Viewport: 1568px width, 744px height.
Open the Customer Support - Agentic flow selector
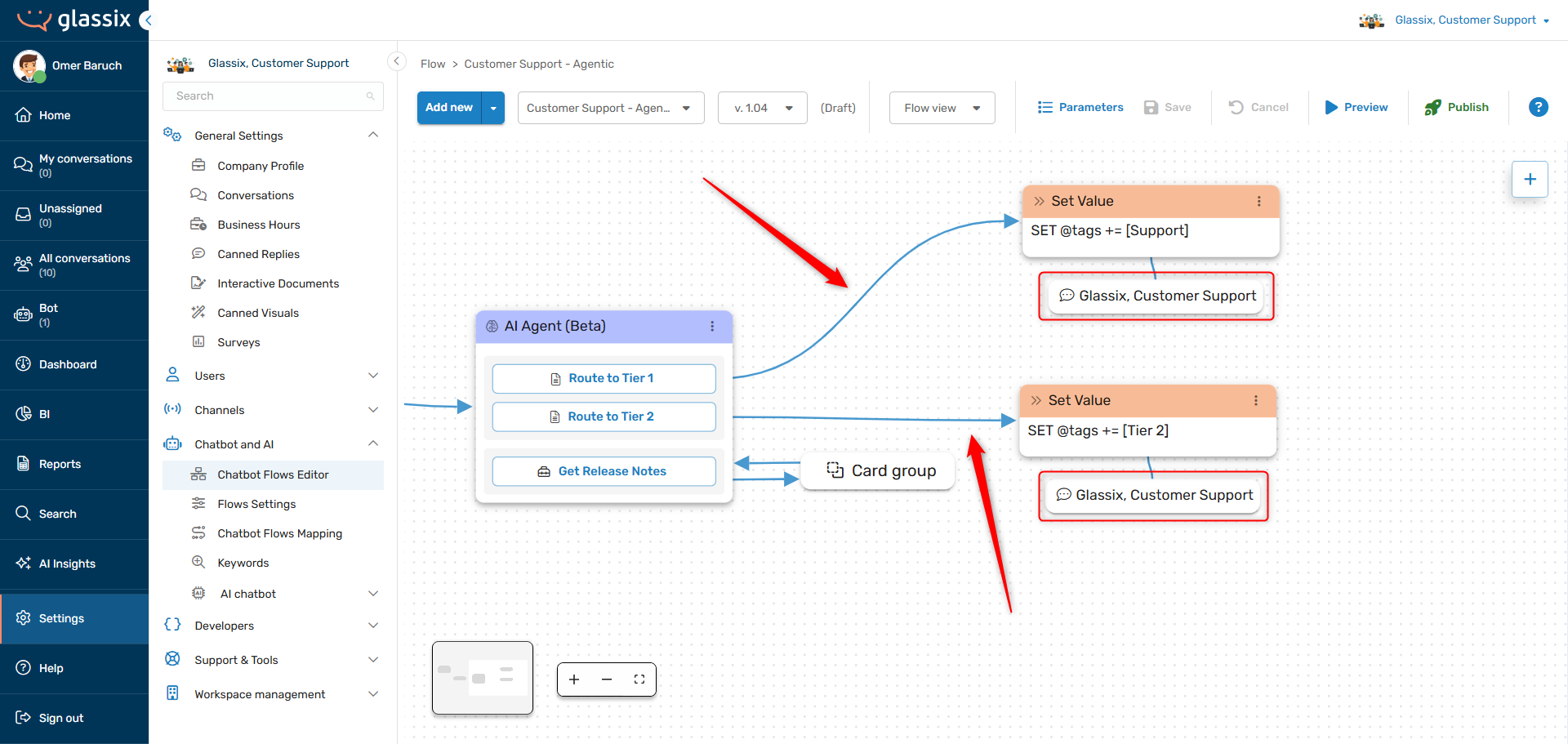611,108
